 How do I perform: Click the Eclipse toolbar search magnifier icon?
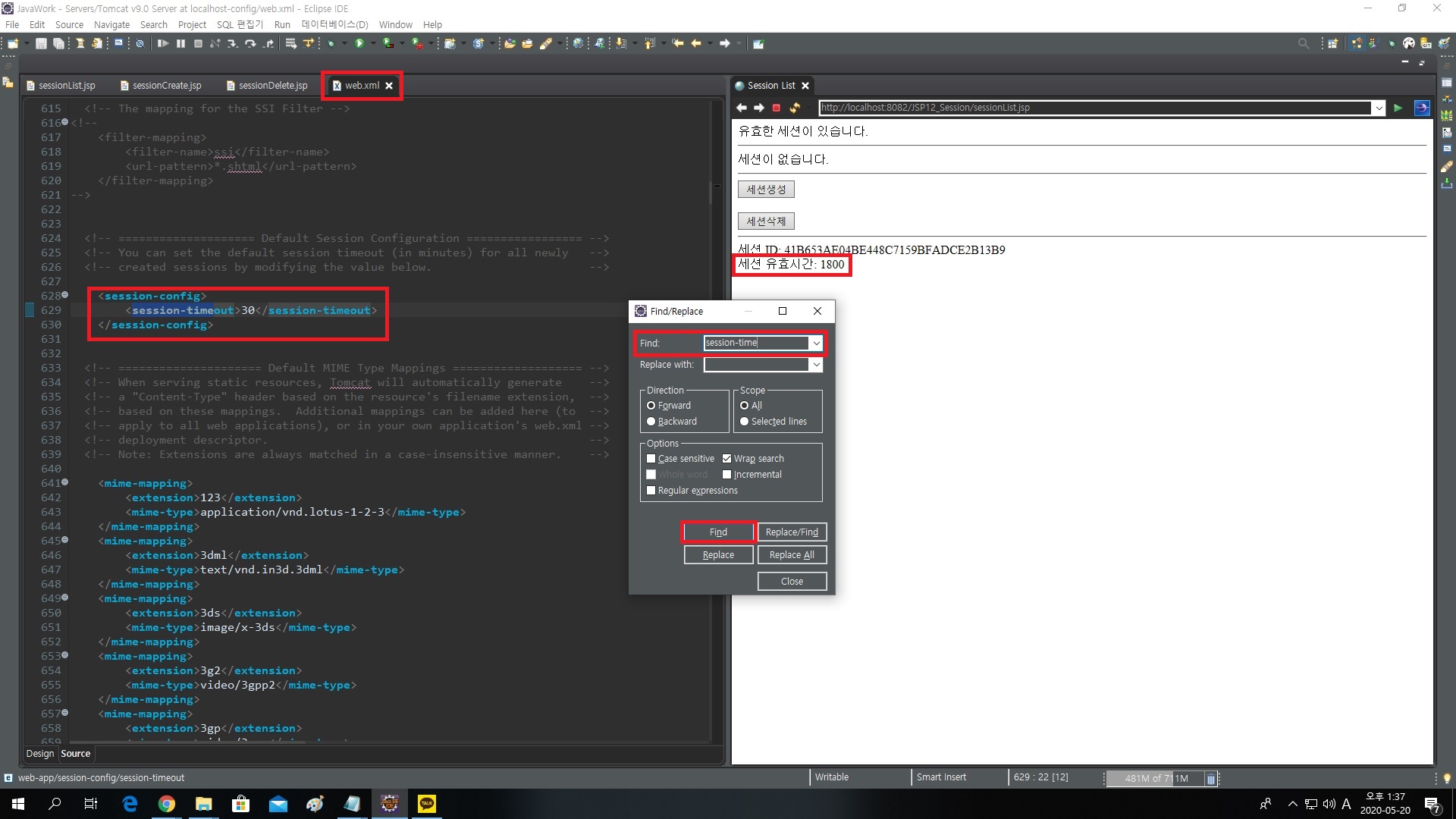coord(1303,43)
